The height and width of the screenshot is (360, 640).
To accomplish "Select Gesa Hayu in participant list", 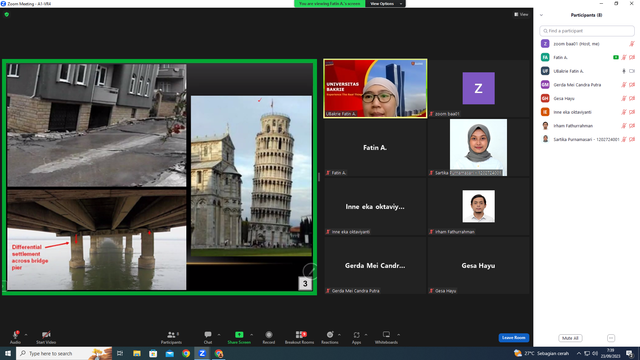I will [587, 98].
